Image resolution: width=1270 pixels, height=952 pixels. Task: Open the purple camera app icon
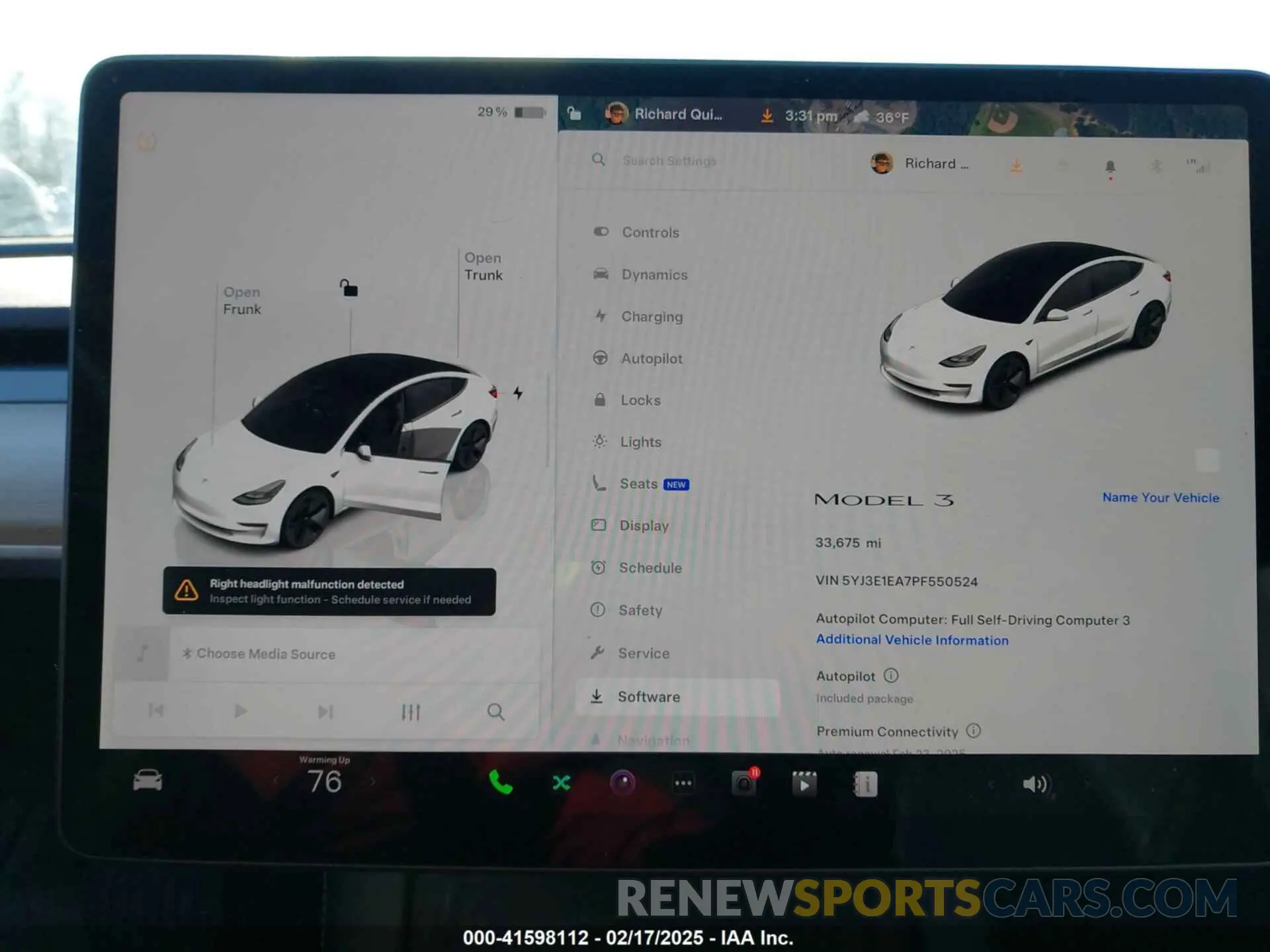point(622,783)
